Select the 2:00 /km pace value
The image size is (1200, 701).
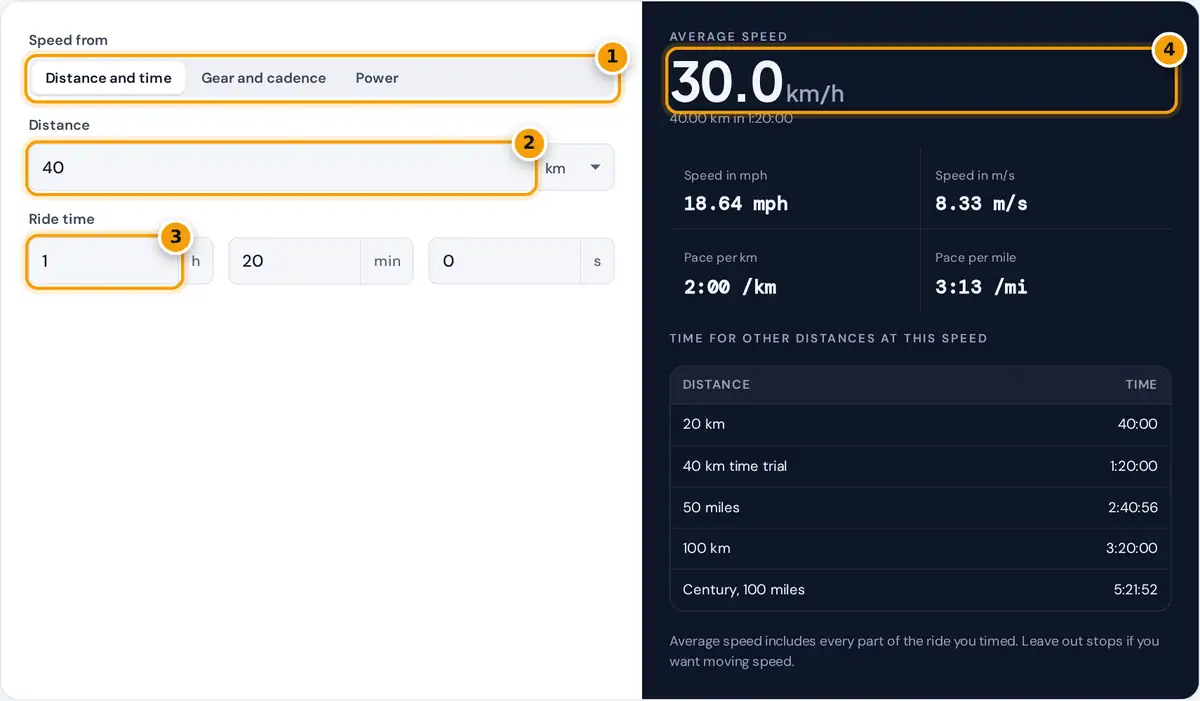[x=730, y=287]
